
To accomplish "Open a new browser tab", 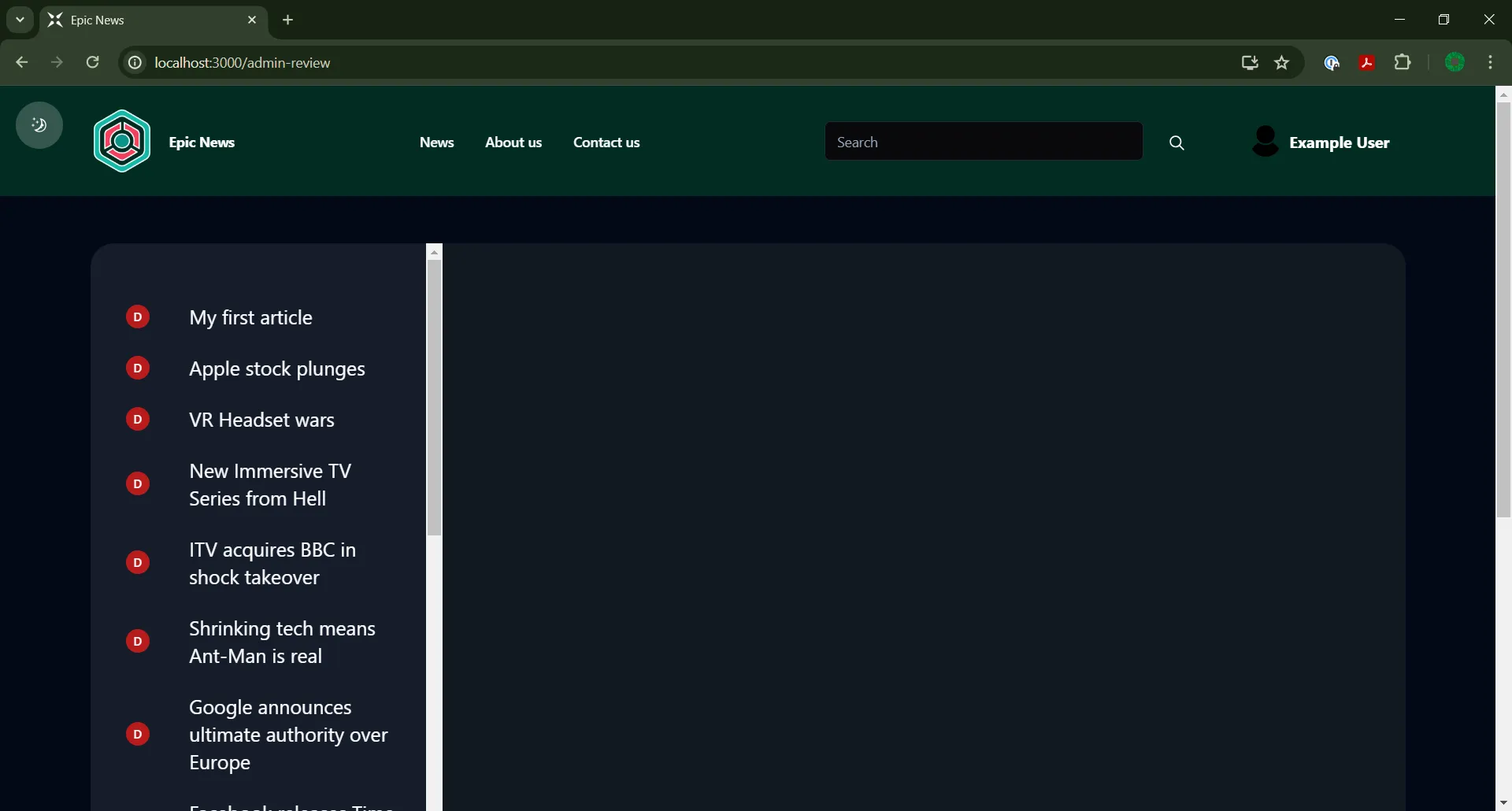I will pyautogui.click(x=288, y=20).
